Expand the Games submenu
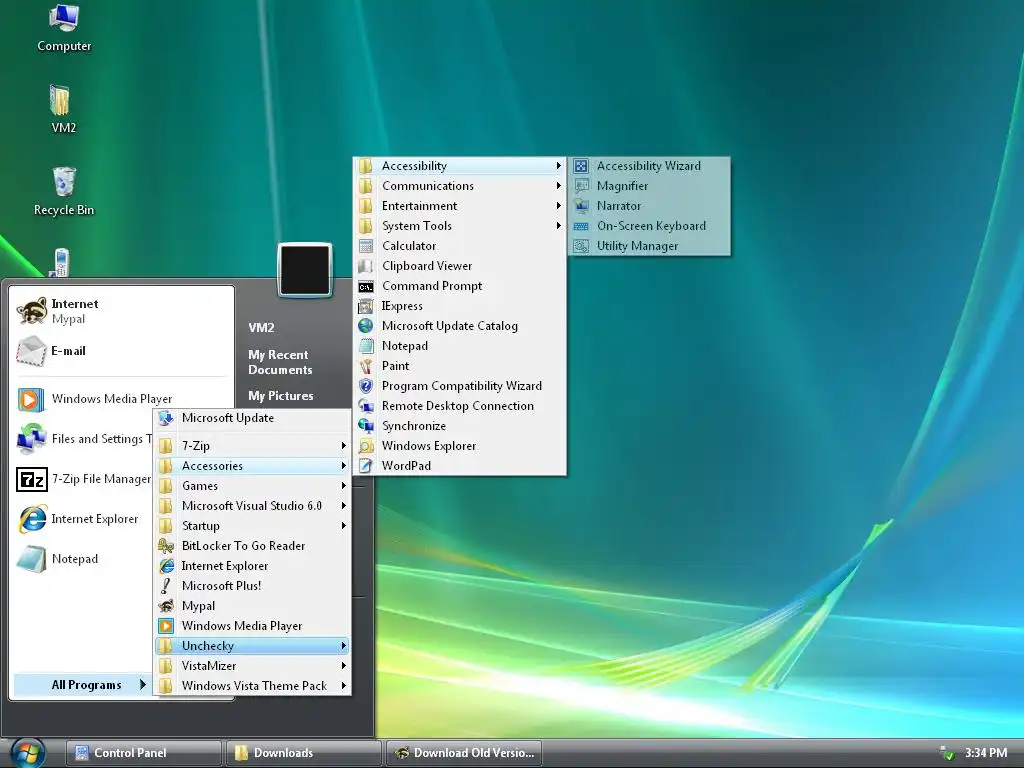The height and width of the screenshot is (768, 1024). point(253,486)
